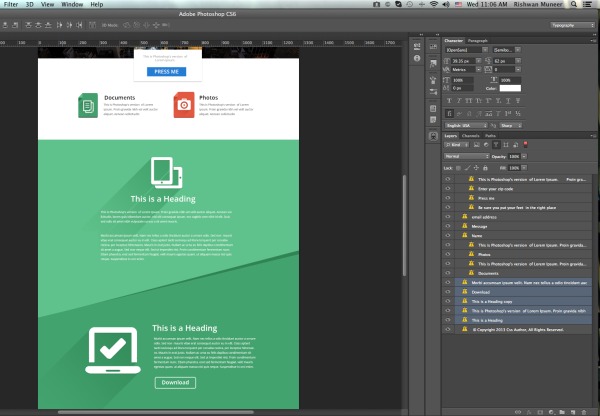Click the pixel layer filter icon
Viewport: 600px width, 416px height.
479,146
